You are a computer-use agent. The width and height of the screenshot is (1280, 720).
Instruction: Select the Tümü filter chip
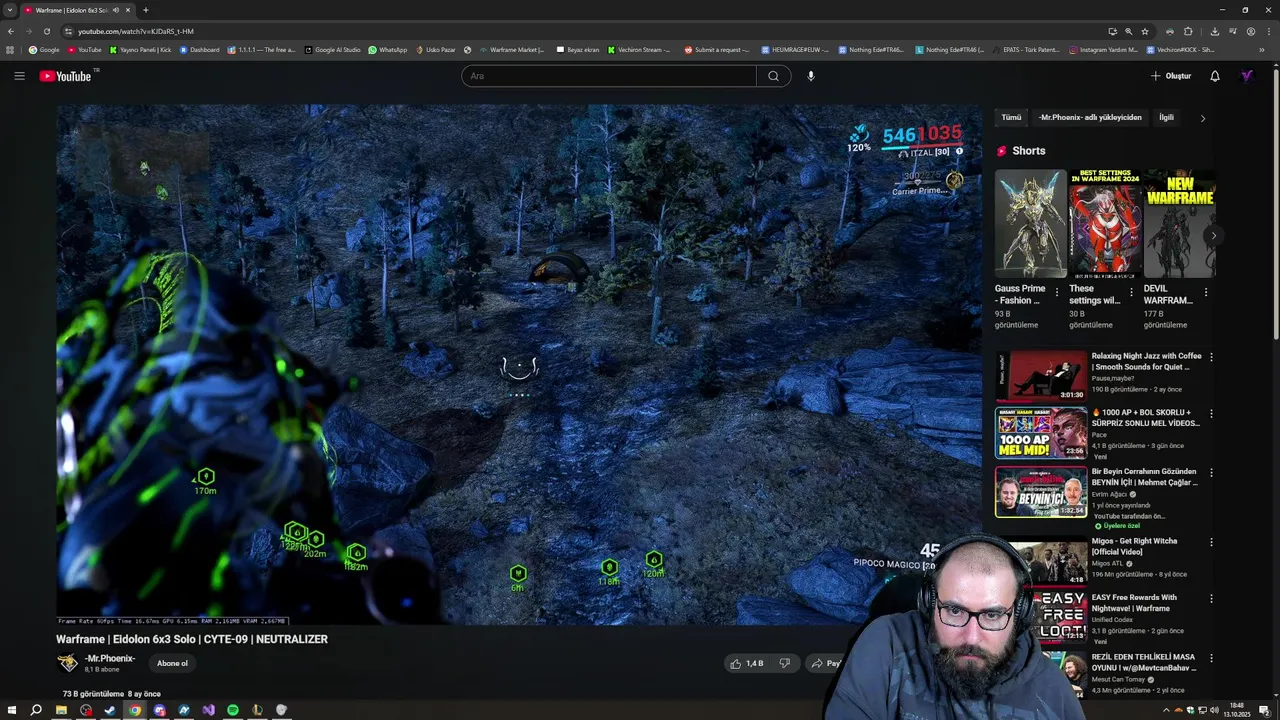coord(1012,117)
